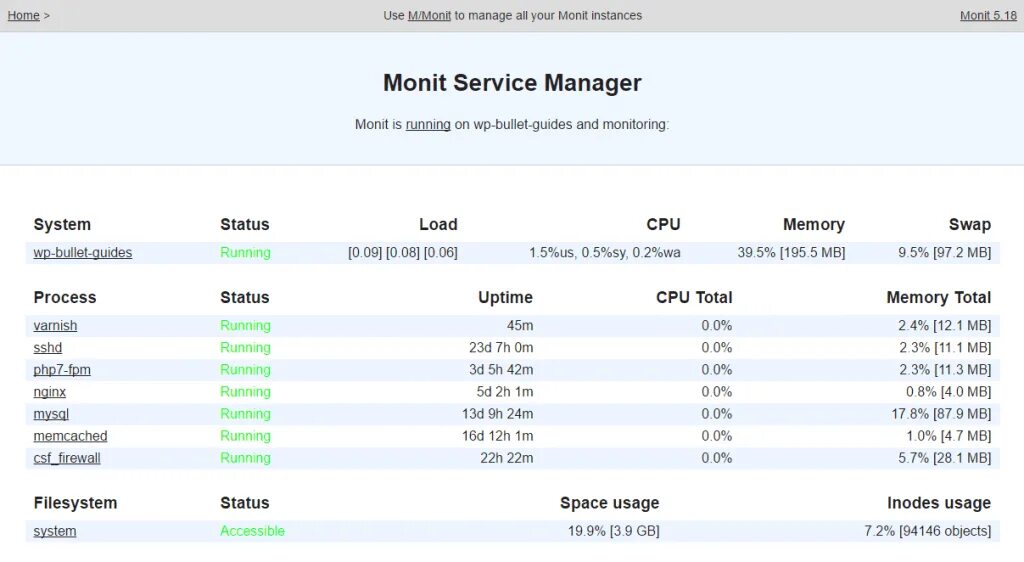Screen dimensions: 1024x562
Task: Click the Accessible filesystem status
Action: [252, 531]
